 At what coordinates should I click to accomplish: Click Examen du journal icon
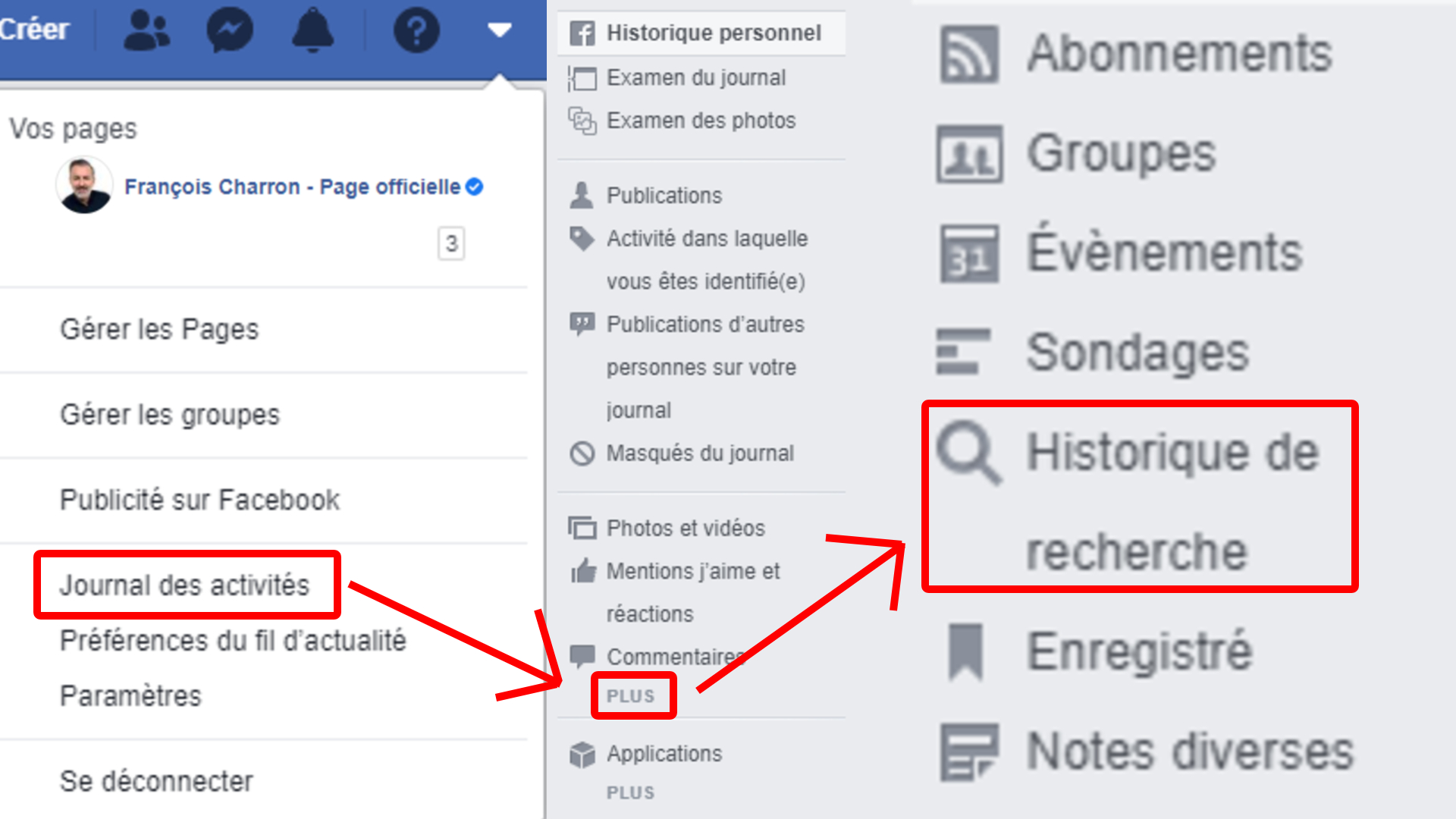point(582,78)
